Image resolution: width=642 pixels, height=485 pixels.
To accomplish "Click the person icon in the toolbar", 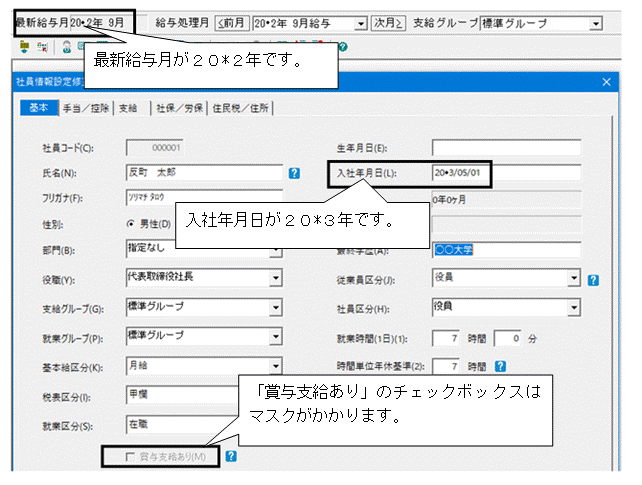I will [67, 47].
